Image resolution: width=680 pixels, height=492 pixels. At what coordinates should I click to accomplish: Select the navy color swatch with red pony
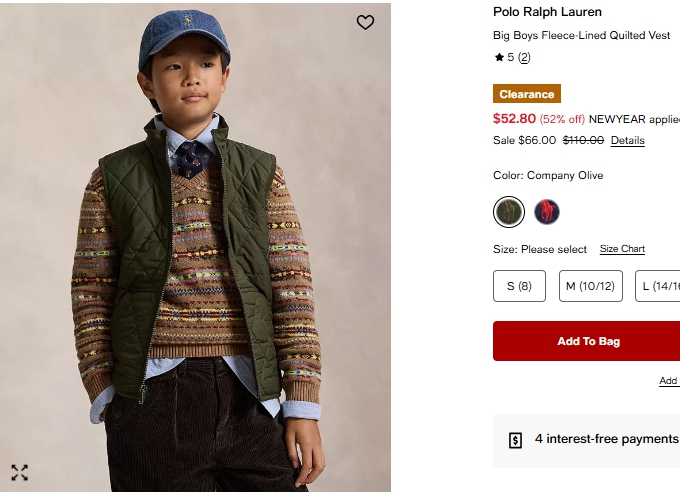(x=546, y=212)
